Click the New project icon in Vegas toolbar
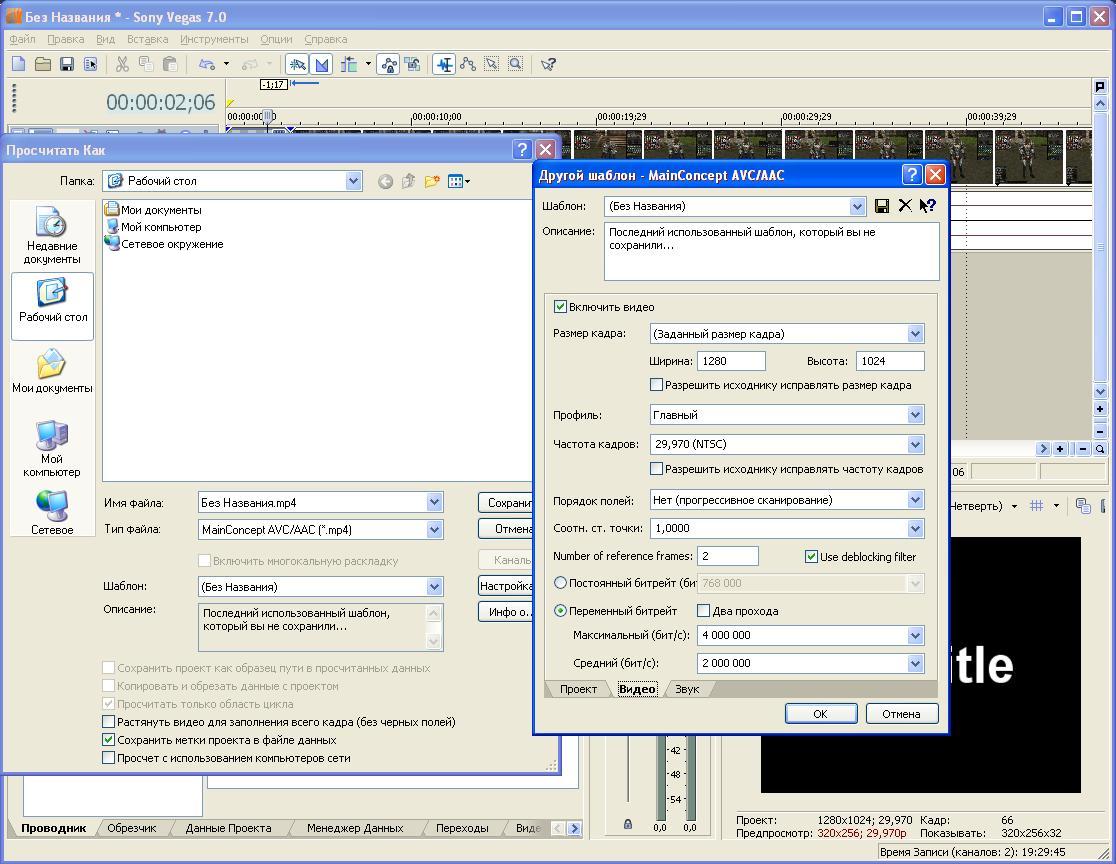The width and height of the screenshot is (1116, 864). pyautogui.click(x=19, y=64)
